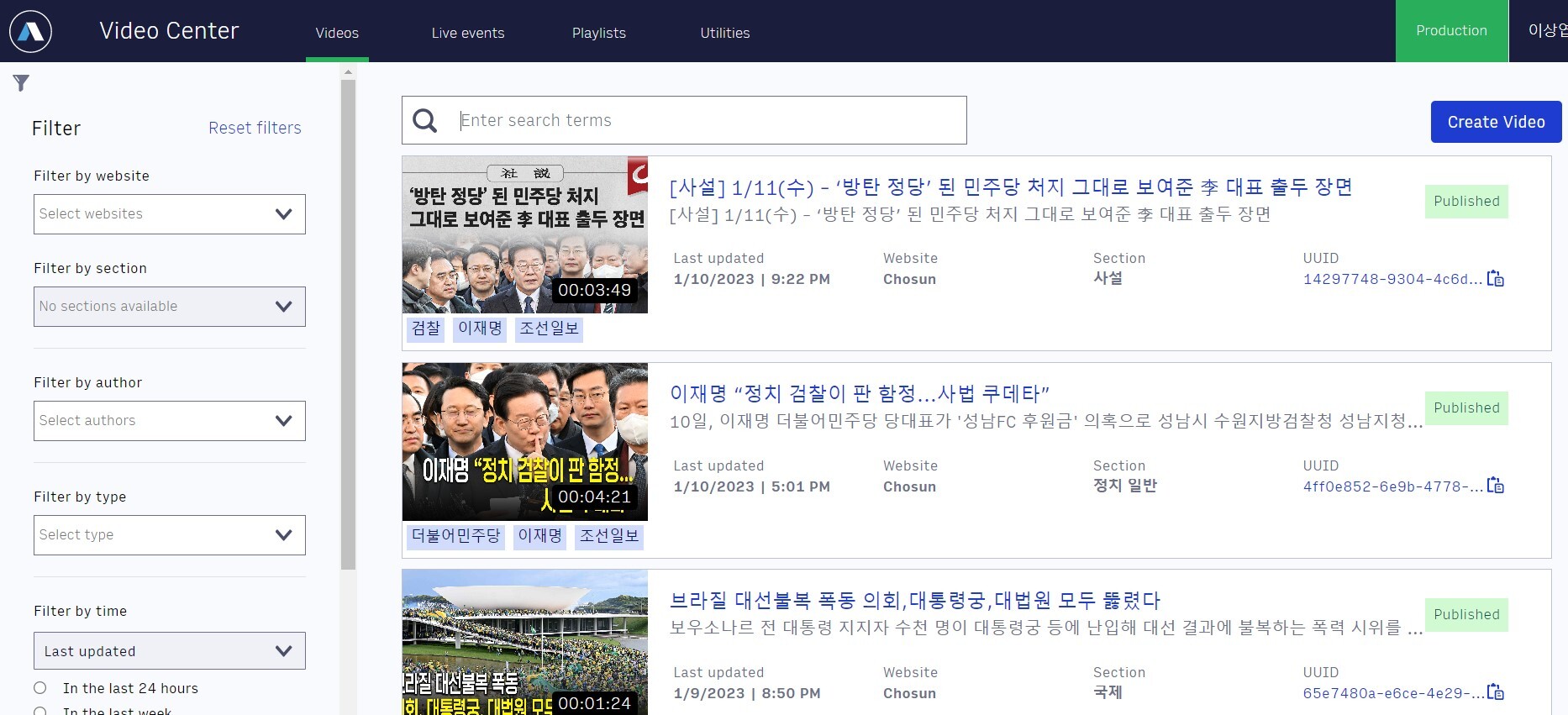The image size is (1568, 715).
Task: Click Published status on first video
Action: [x=1466, y=202]
